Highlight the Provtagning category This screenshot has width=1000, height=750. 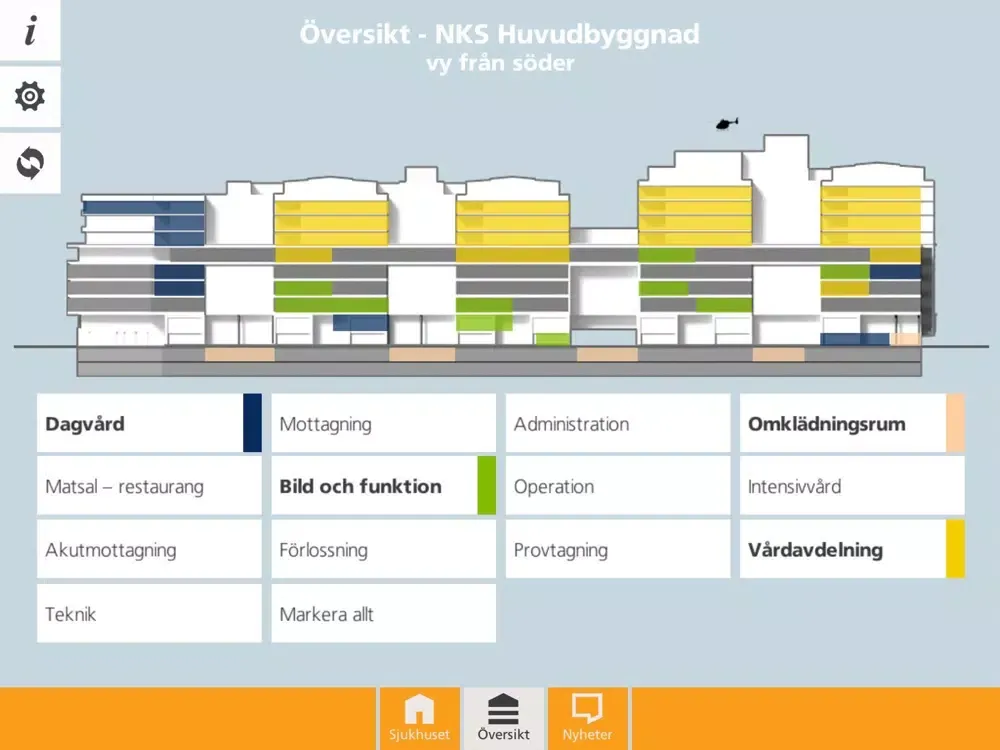tap(617, 549)
